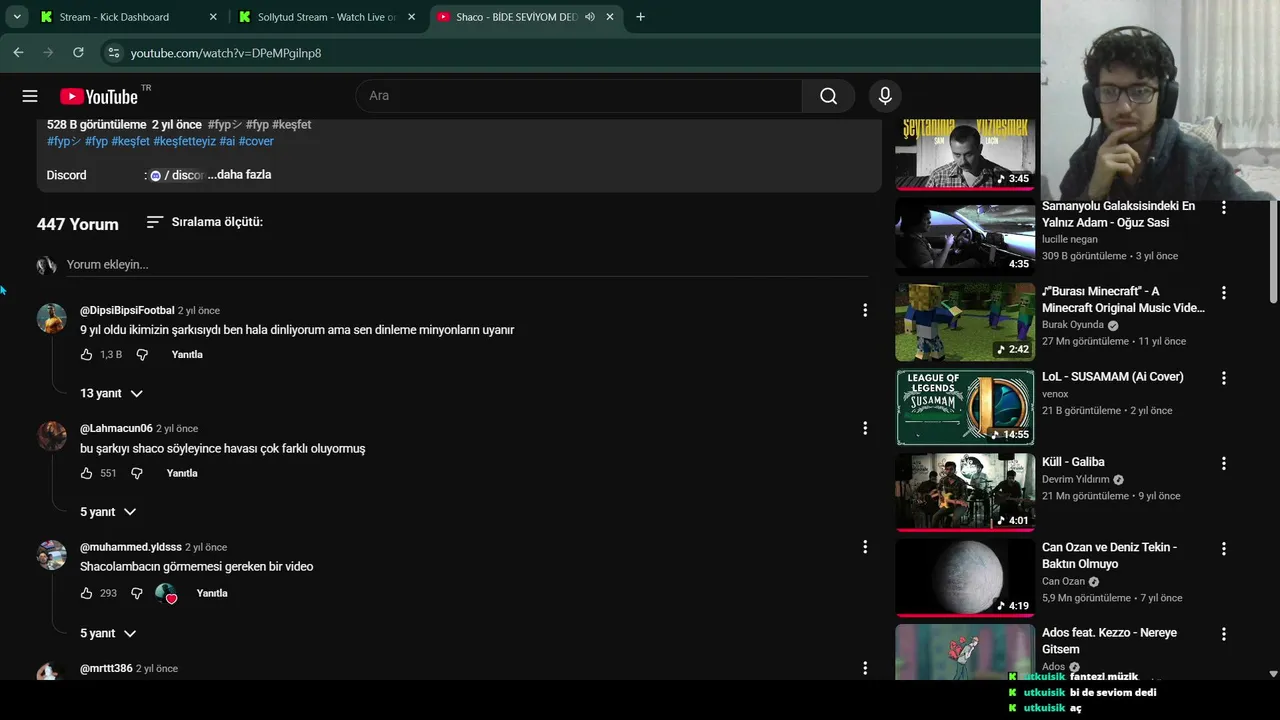
Task: Open options menu for @mrttt386 comment
Action: pyautogui.click(x=865, y=667)
